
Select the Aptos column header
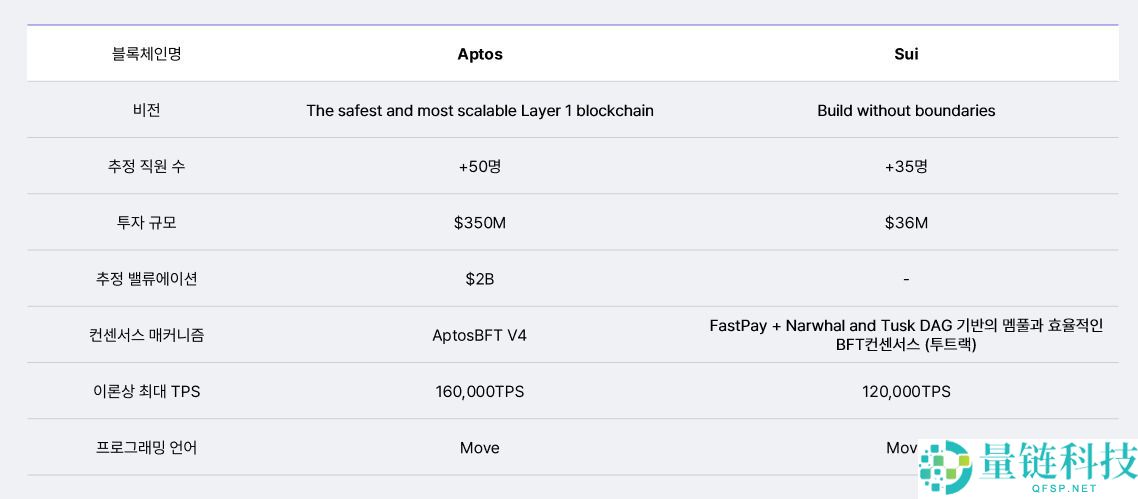pyautogui.click(x=480, y=54)
